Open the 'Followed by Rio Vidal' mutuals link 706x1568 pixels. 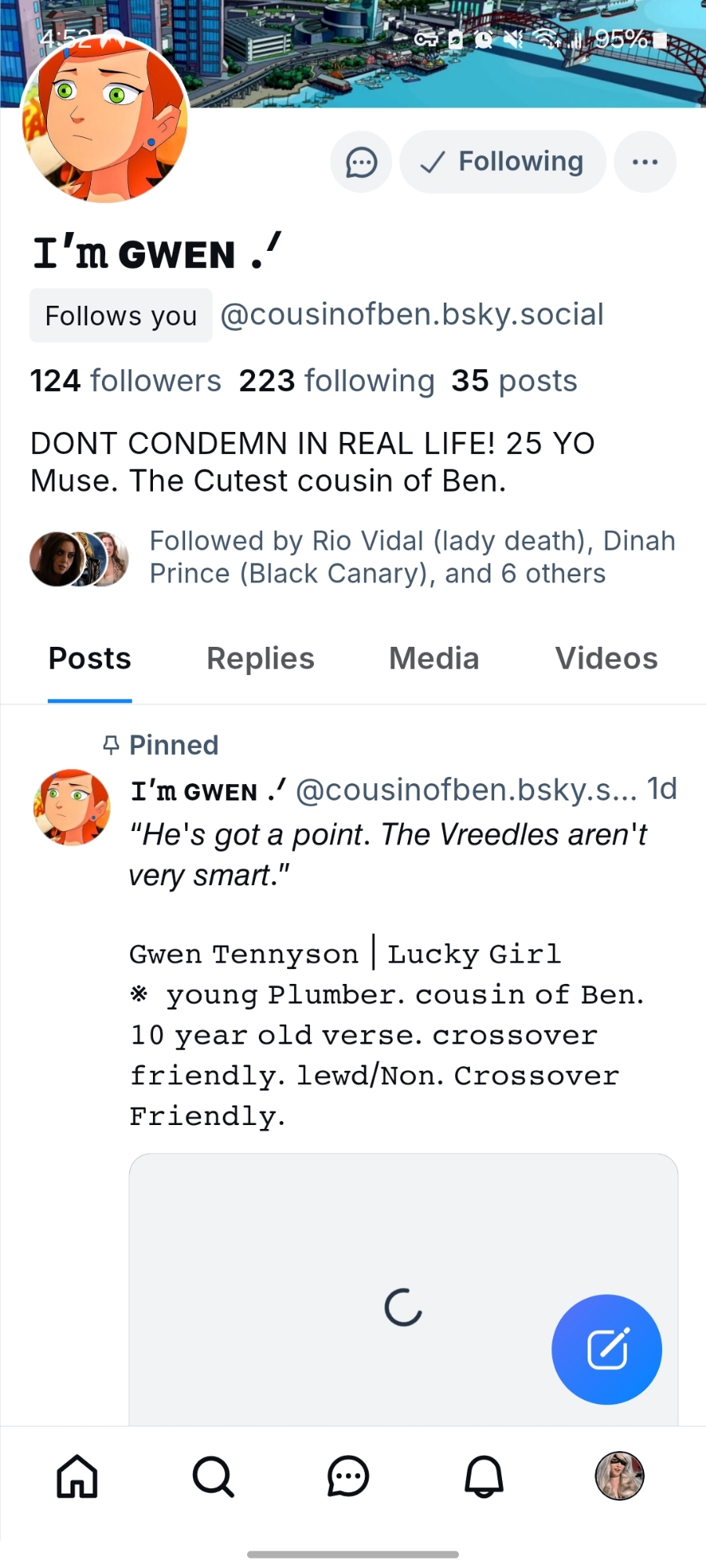point(412,557)
